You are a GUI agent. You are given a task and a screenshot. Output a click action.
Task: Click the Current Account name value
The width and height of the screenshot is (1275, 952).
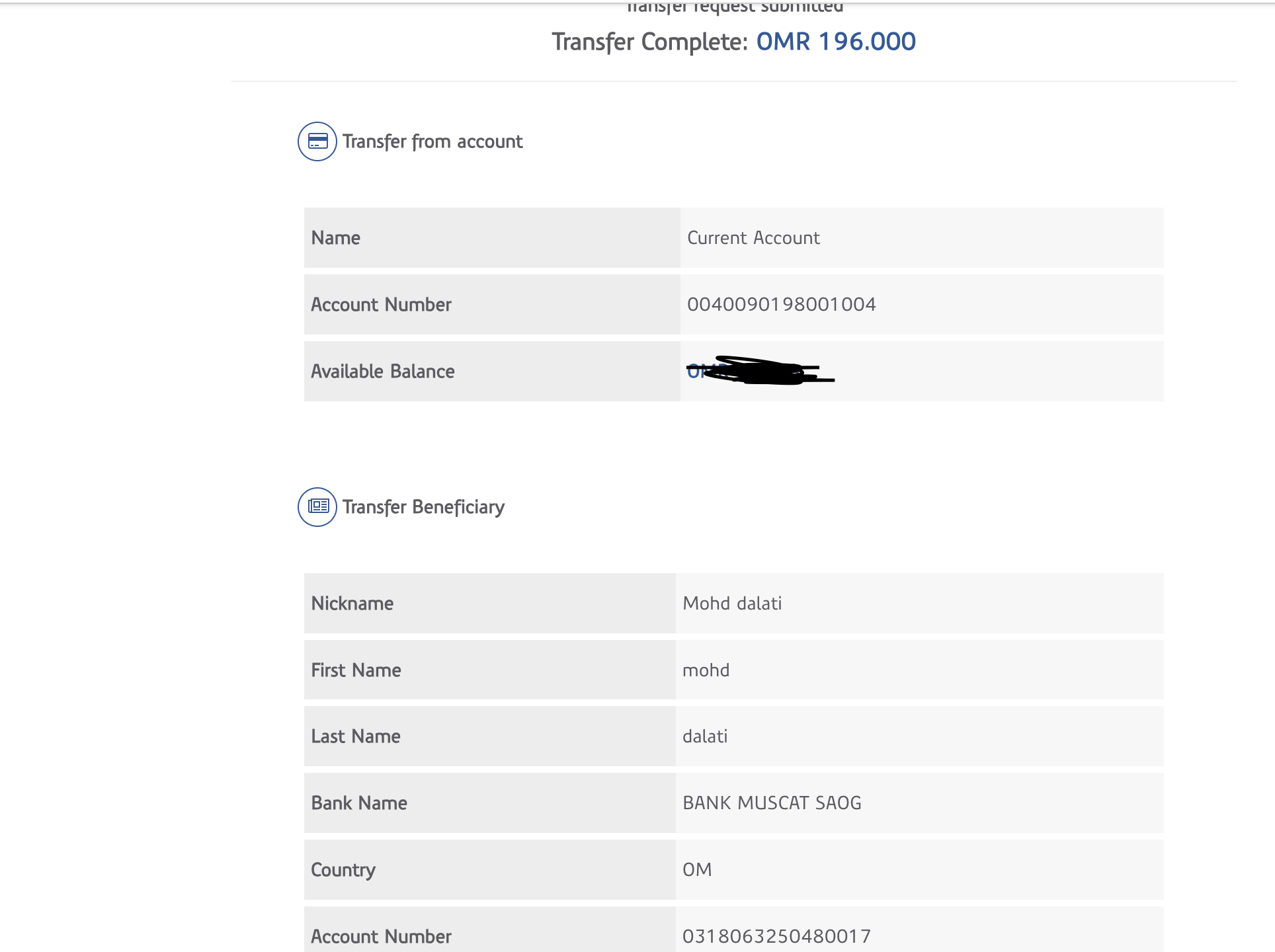pos(753,238)
